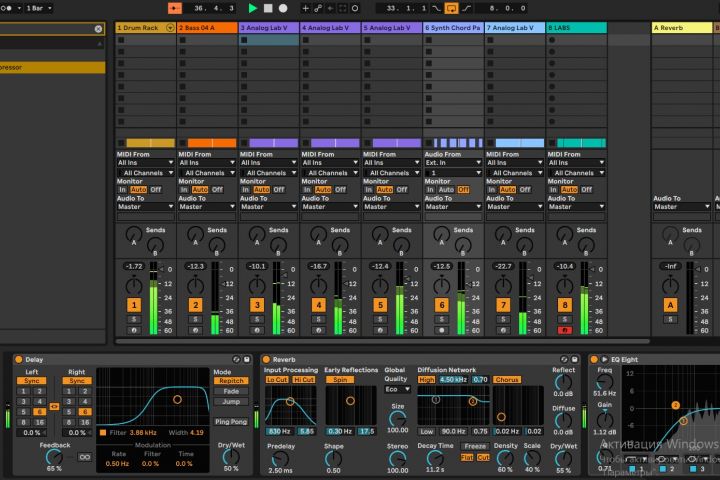Open Audio From Ext. In dropdown
720x480 pixels.
point(454,162)
